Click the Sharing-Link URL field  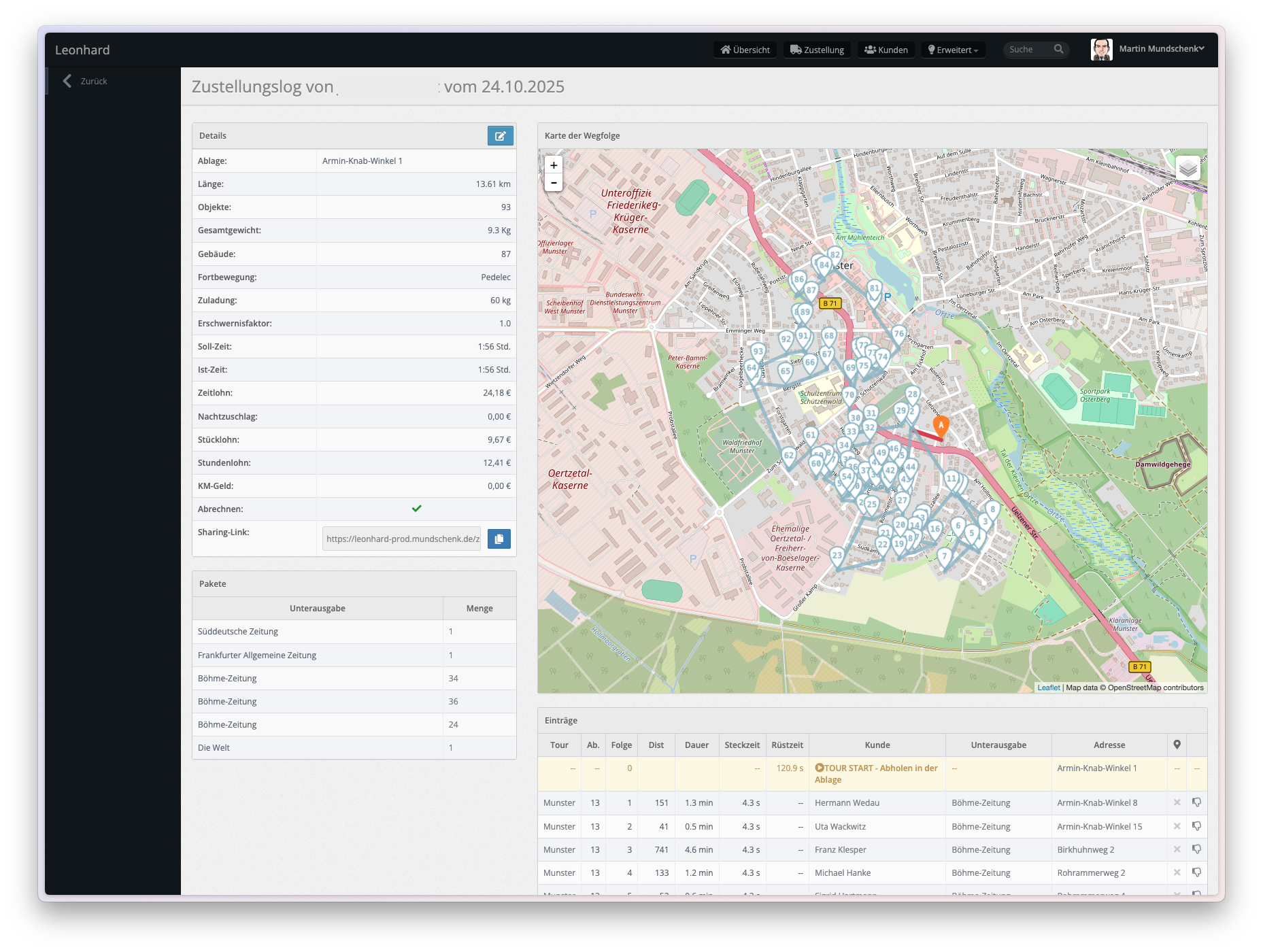402,539
